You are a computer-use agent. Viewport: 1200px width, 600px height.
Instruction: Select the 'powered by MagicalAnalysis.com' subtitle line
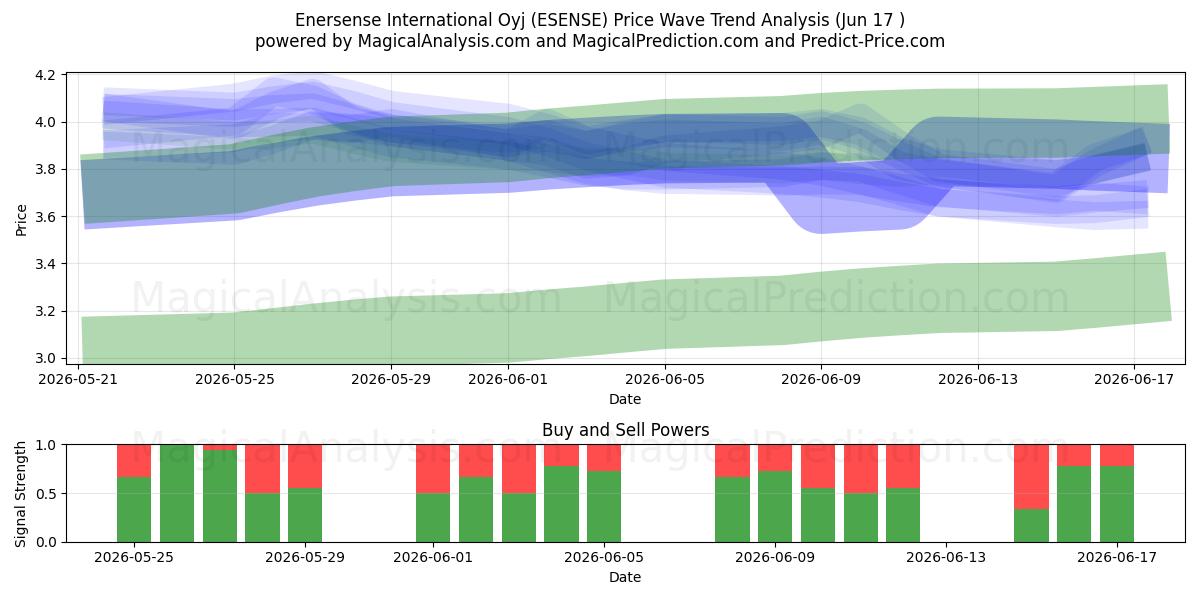pyautogui.click(x=600, y=41)
